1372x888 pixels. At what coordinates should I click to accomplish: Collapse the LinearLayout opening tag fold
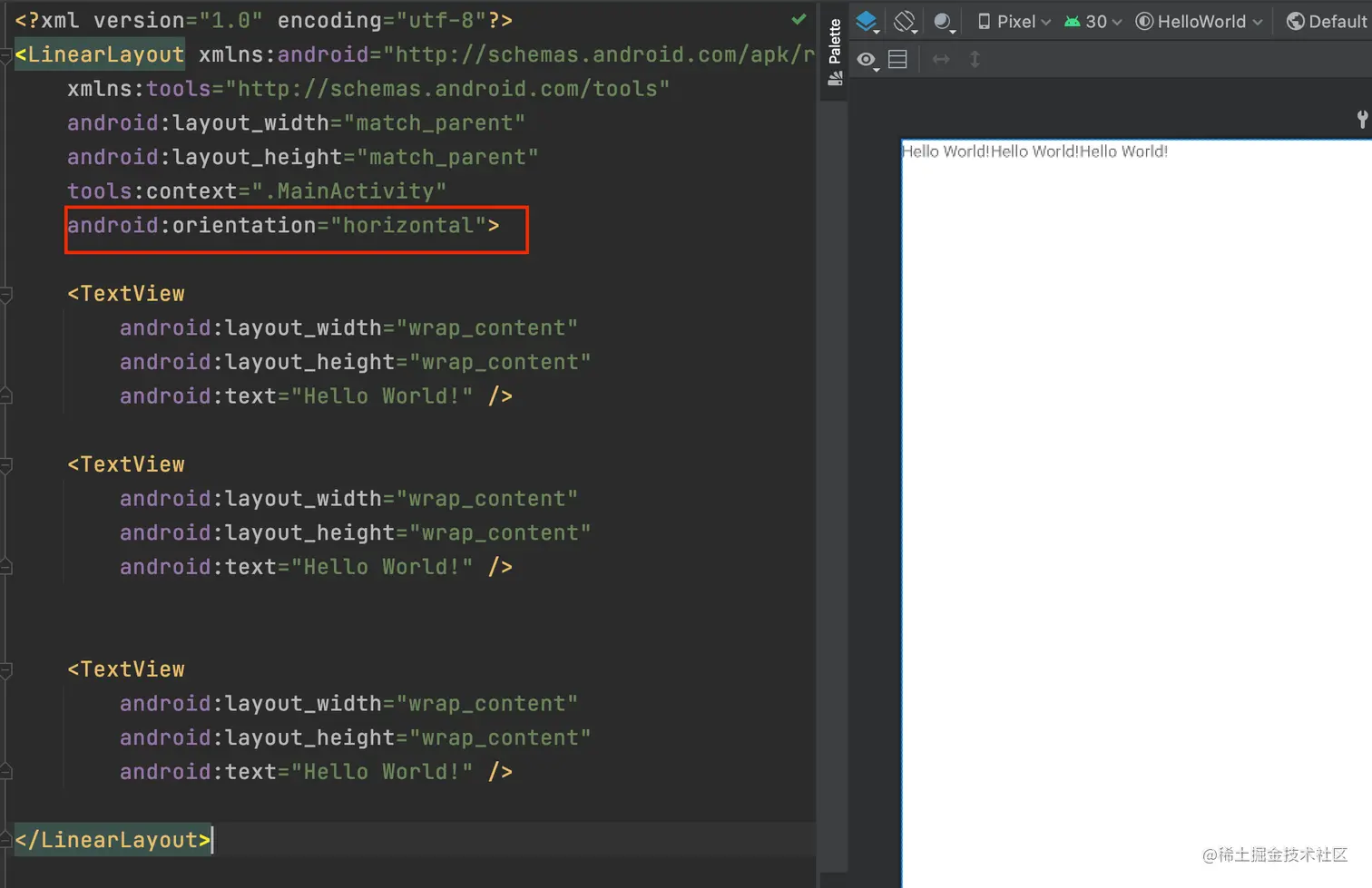[x=5, y=55]
